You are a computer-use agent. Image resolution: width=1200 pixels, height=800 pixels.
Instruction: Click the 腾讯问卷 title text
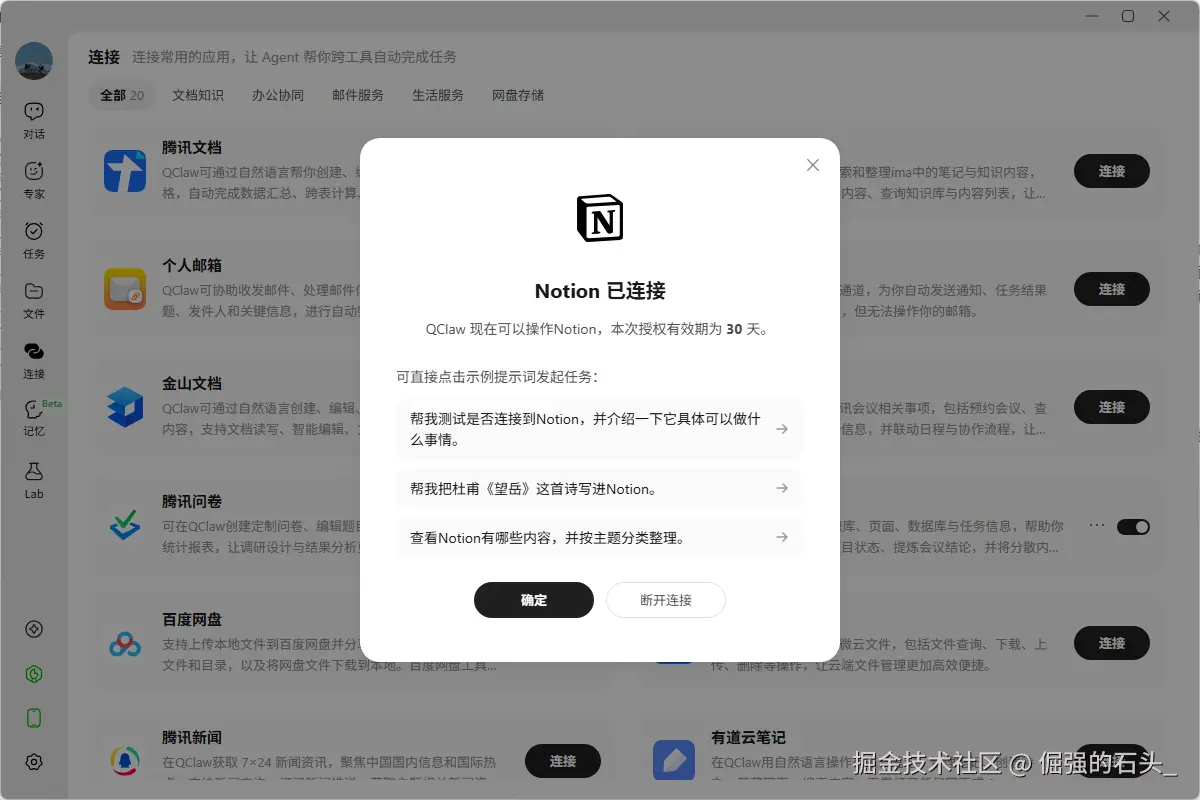pos(192,502)
